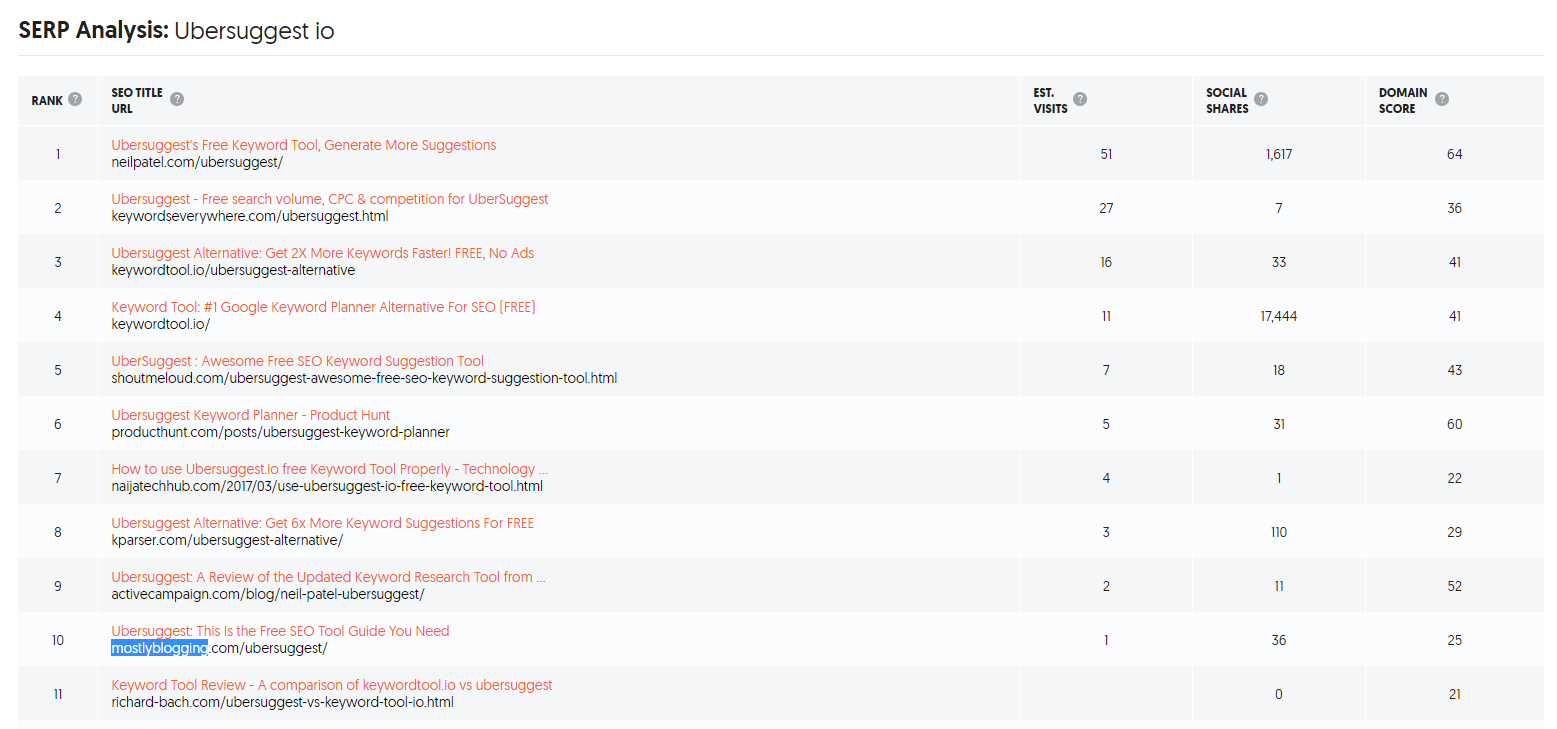The image size is (1557, 729).
Task: Click the domain score value 64
Action: [x=1454, y=154]
